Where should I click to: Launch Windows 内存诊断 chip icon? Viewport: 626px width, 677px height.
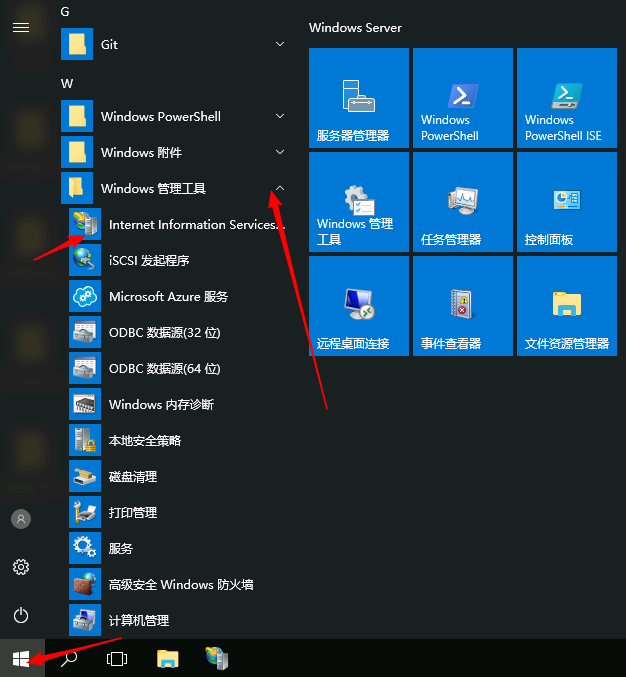pyautogui.click(x=85, y=404)
